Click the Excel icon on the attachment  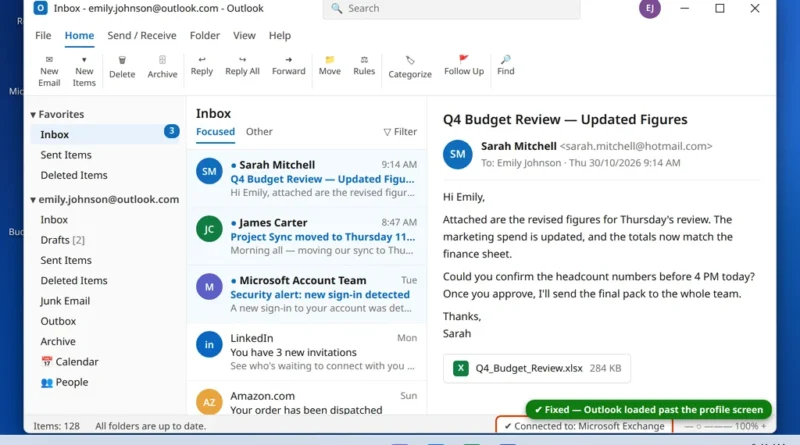click(x=461, y=368)
